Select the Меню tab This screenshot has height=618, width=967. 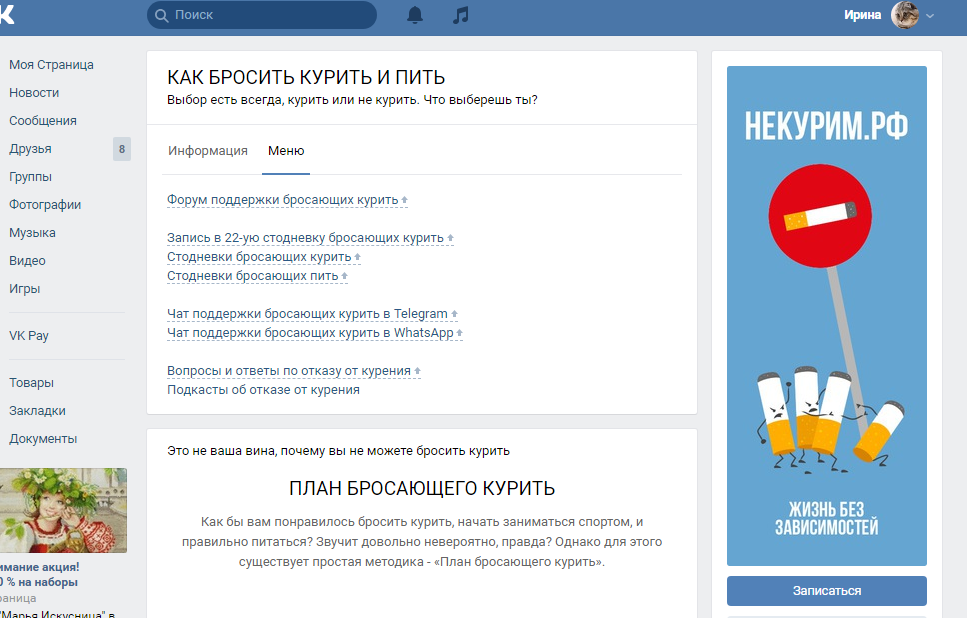[286, 151]
